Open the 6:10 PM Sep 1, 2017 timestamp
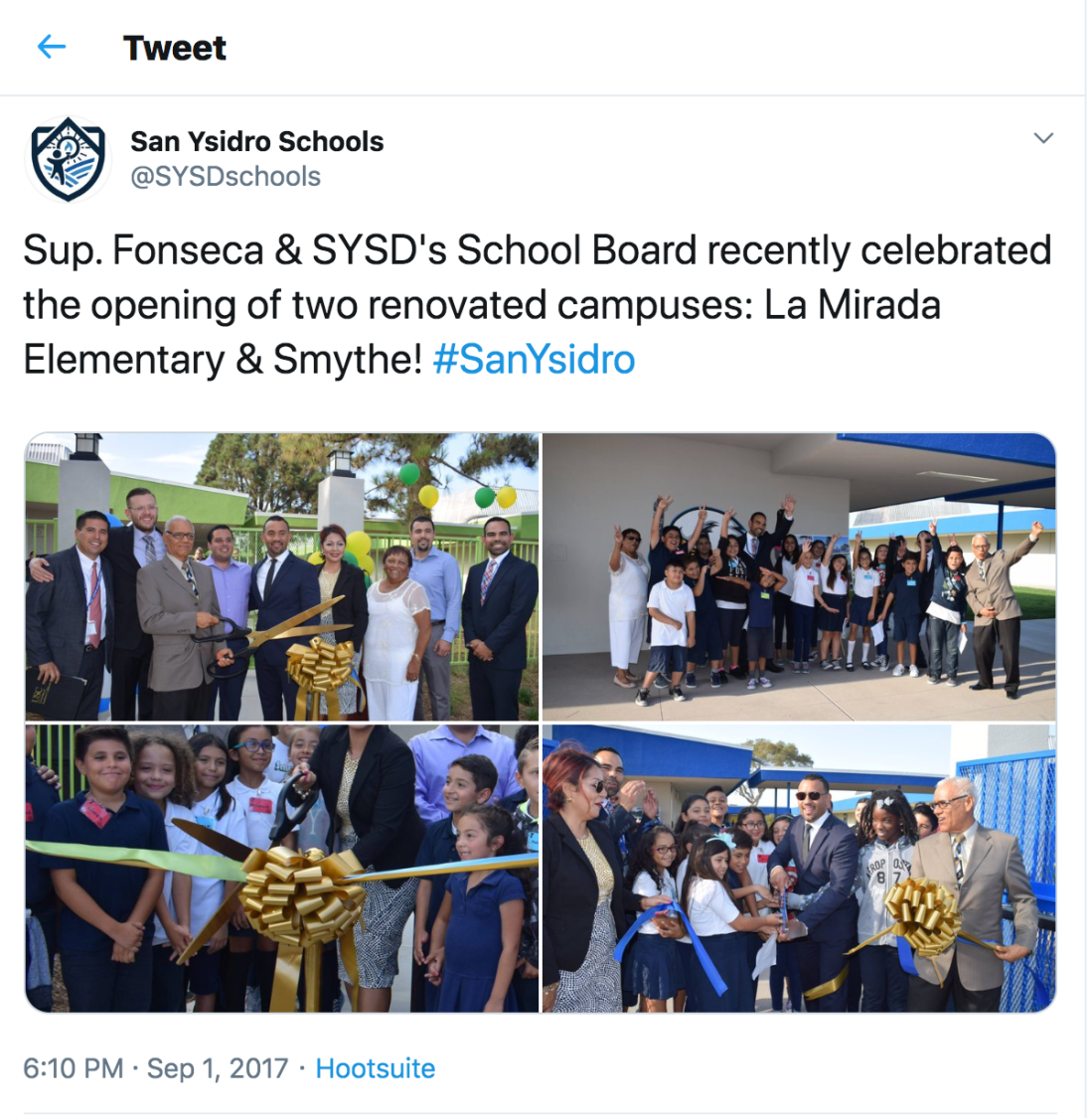Viewport: 1092px width, 1118px height. click(155, 1068)
